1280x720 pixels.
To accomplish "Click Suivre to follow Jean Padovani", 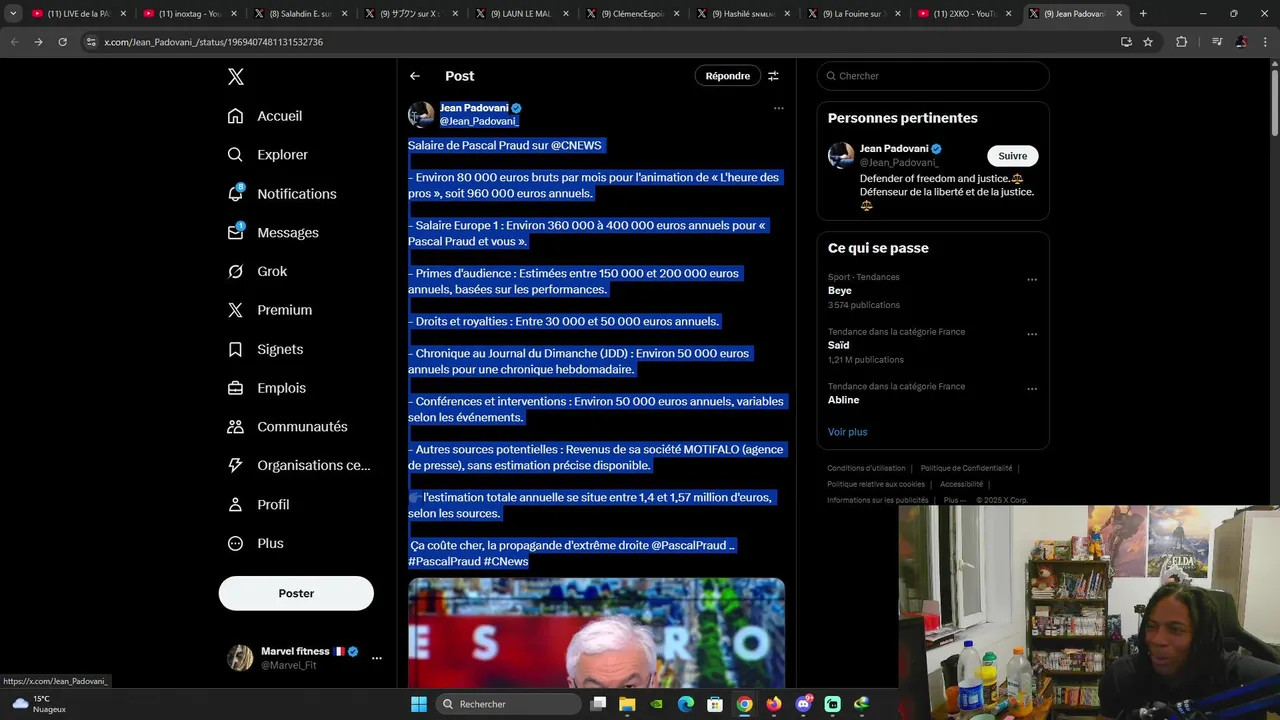I will pos(1013,156).
